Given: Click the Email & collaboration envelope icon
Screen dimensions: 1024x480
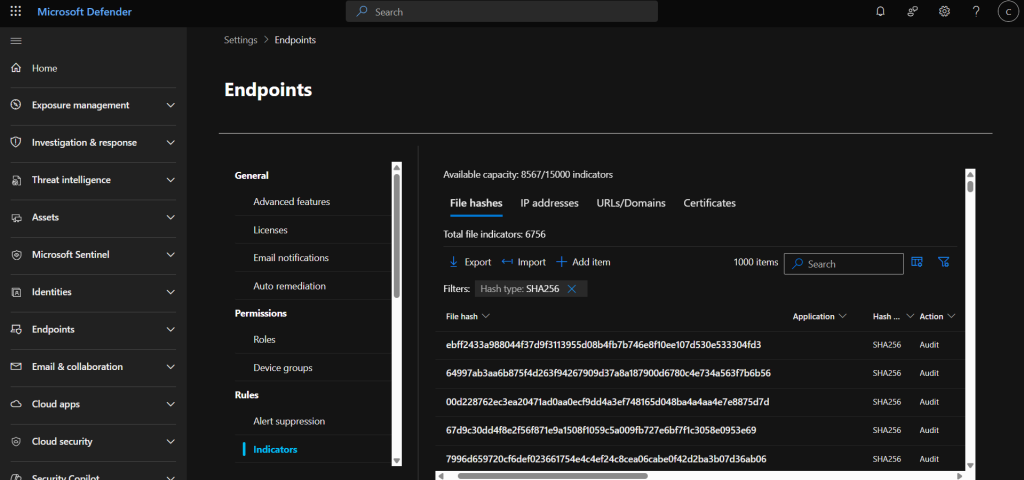Looking at the screenshot, I should point(16,367).
